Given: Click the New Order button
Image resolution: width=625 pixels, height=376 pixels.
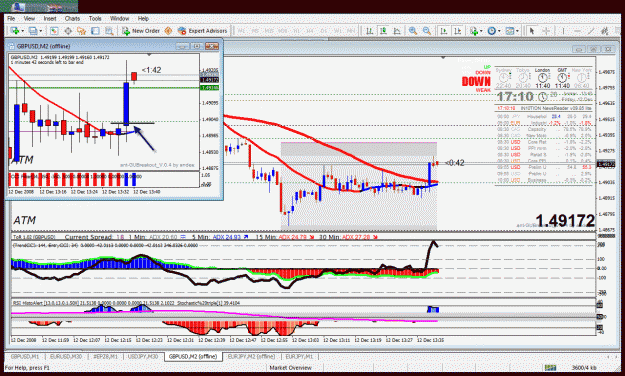Looking at the screenshot, I should pos(141,31).
